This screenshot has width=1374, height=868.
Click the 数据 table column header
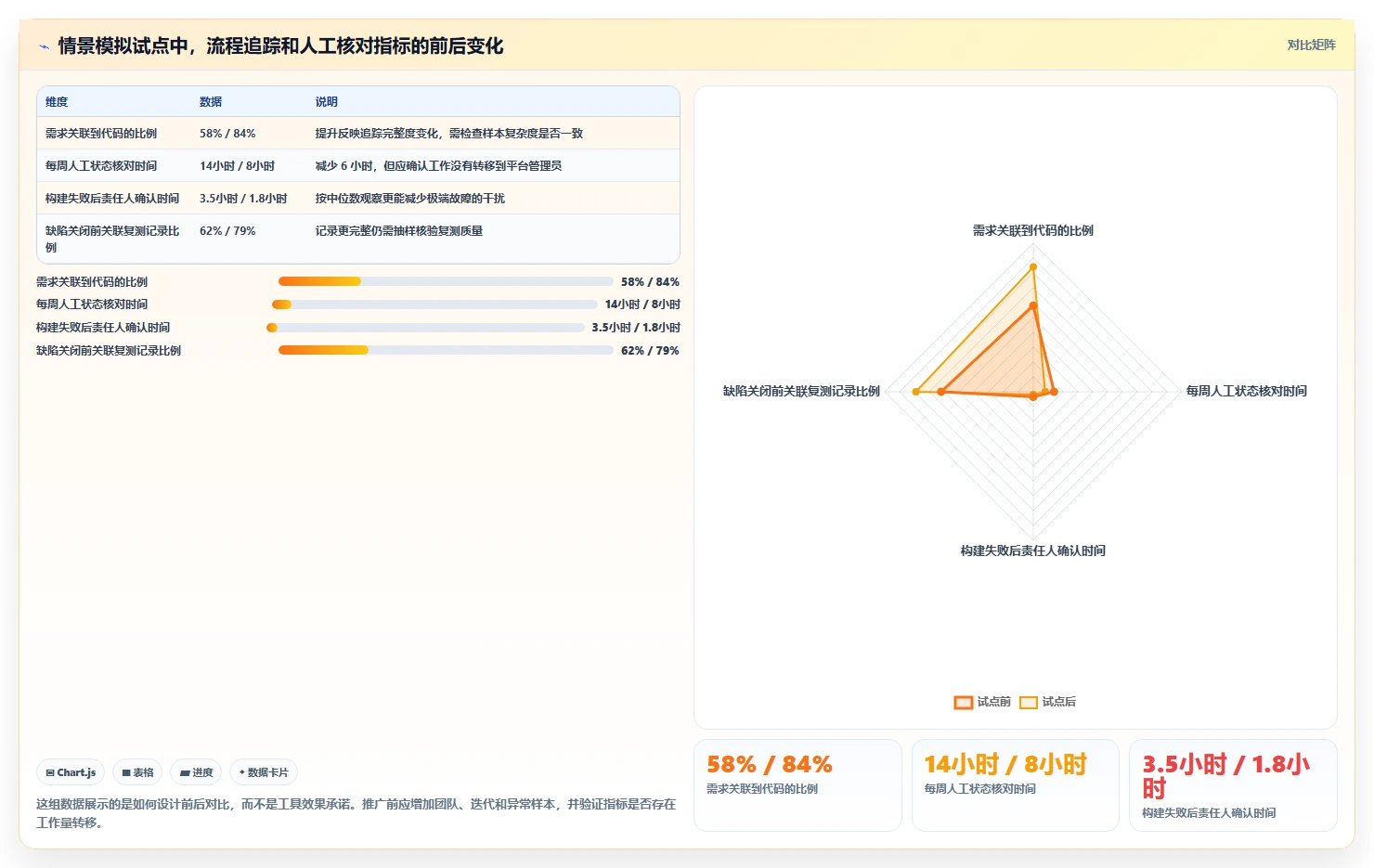211,102
